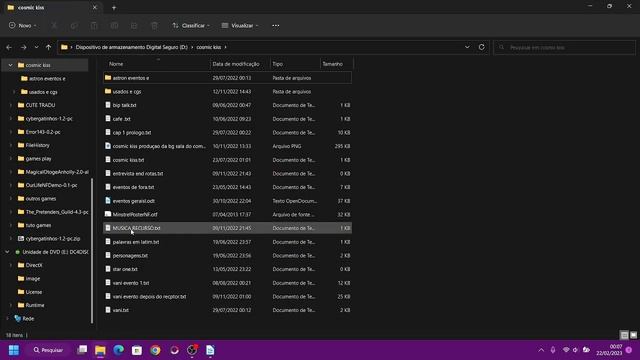
Task: Open Google Chrome from the taskbar
Action: pos(155,350)
